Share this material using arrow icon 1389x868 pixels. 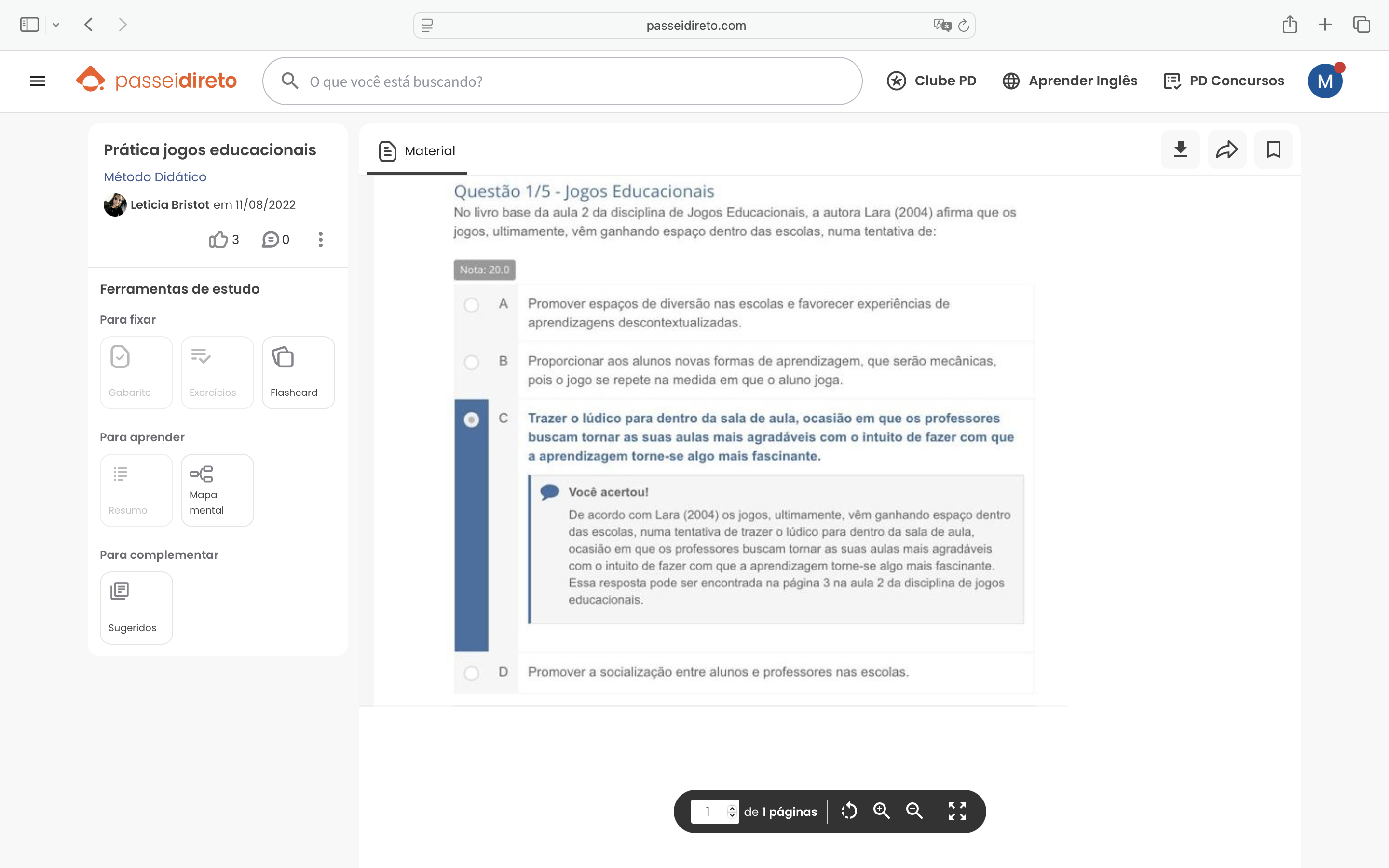pyautogui.click(x=1226, y=150)
